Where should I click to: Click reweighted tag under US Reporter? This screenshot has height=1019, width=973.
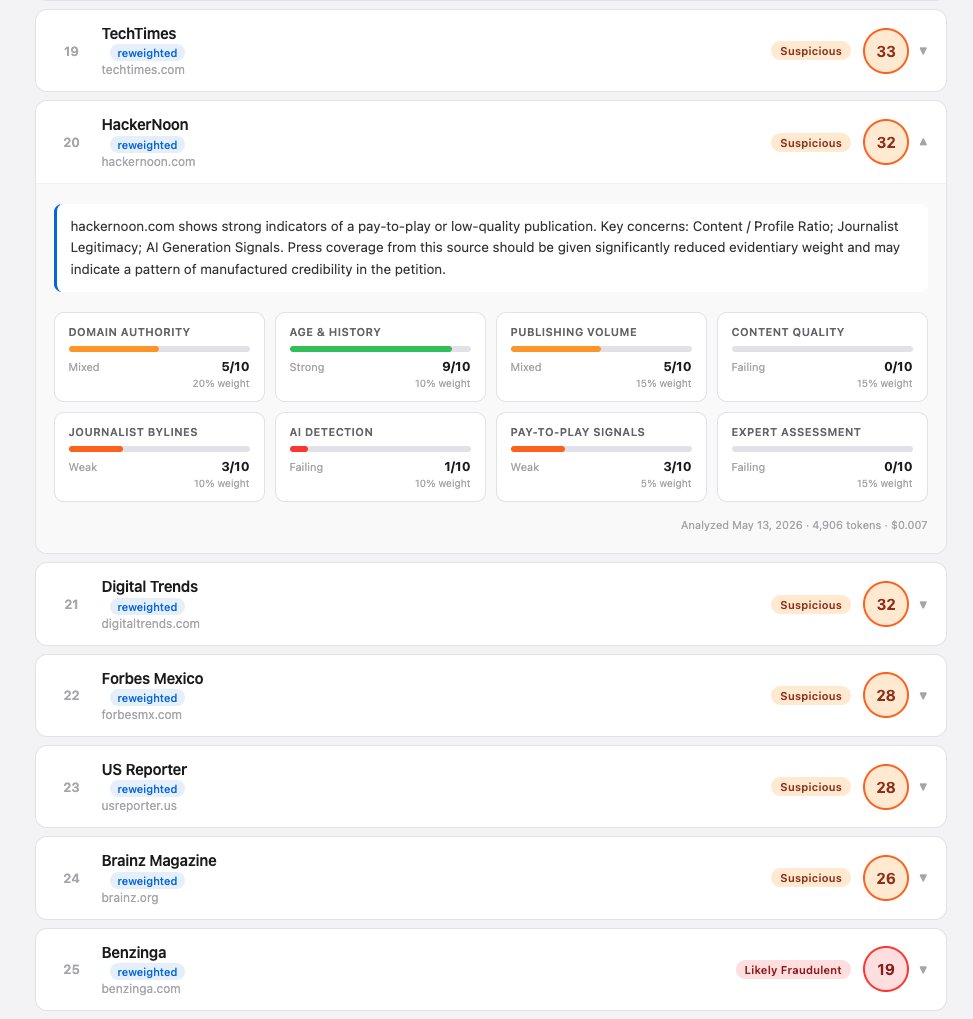(147, 789)
